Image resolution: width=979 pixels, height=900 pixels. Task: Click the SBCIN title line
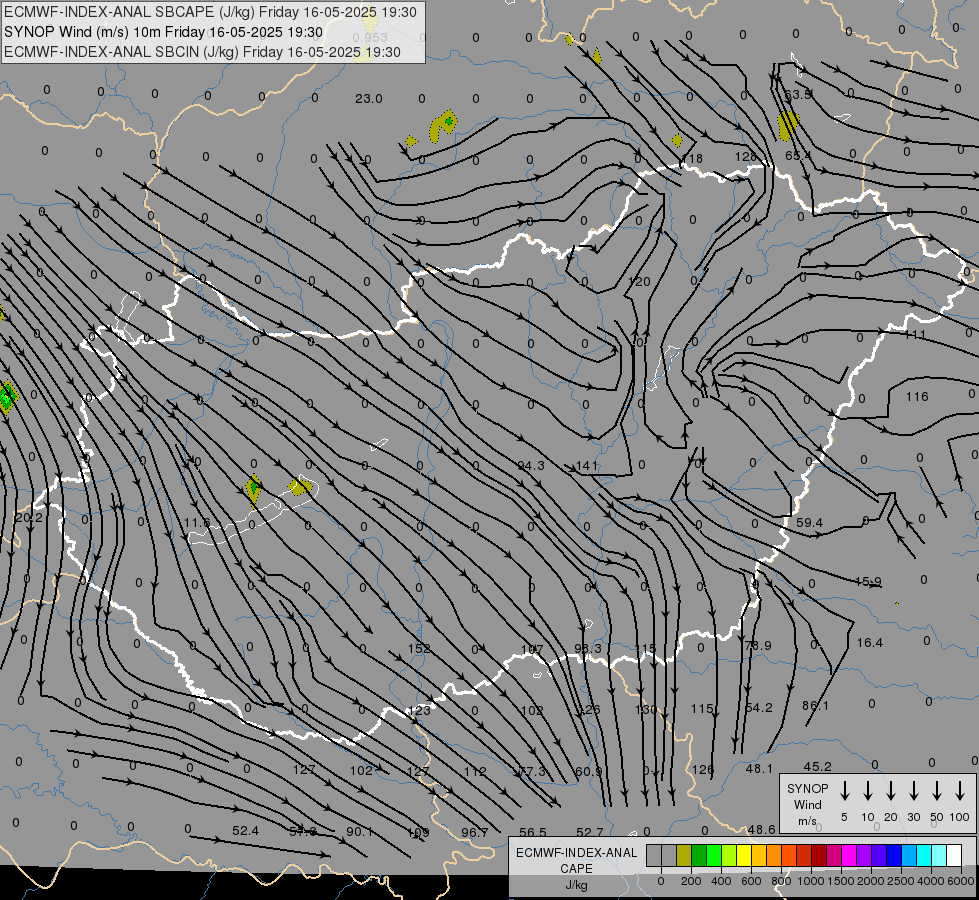pos(202,52)
